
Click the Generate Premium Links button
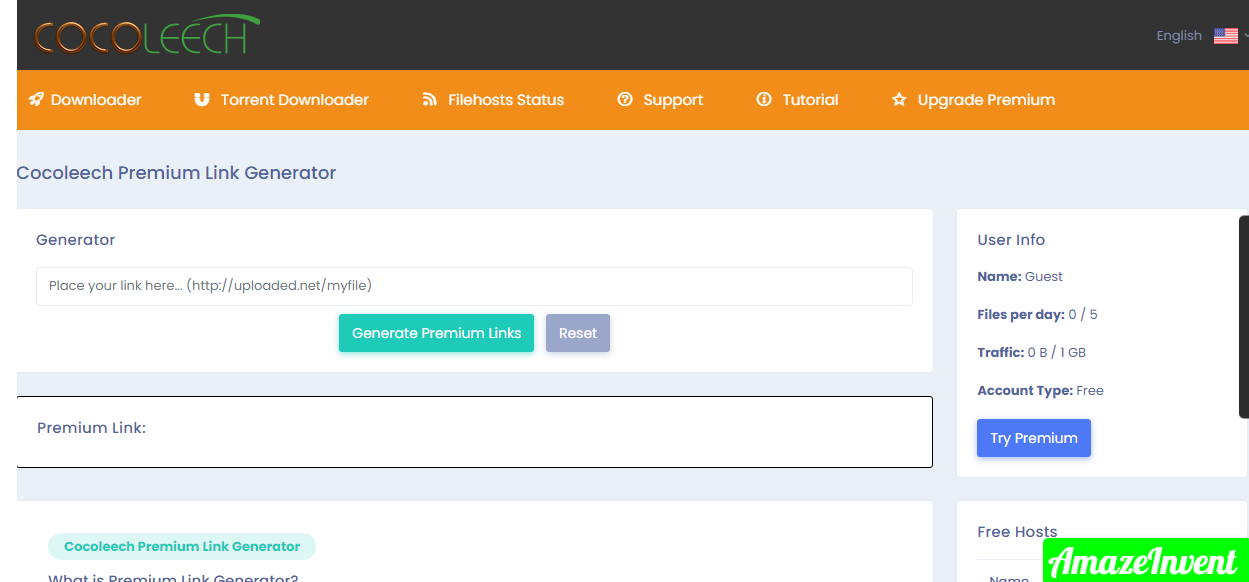pyautogui.click(x=436, y=333)
